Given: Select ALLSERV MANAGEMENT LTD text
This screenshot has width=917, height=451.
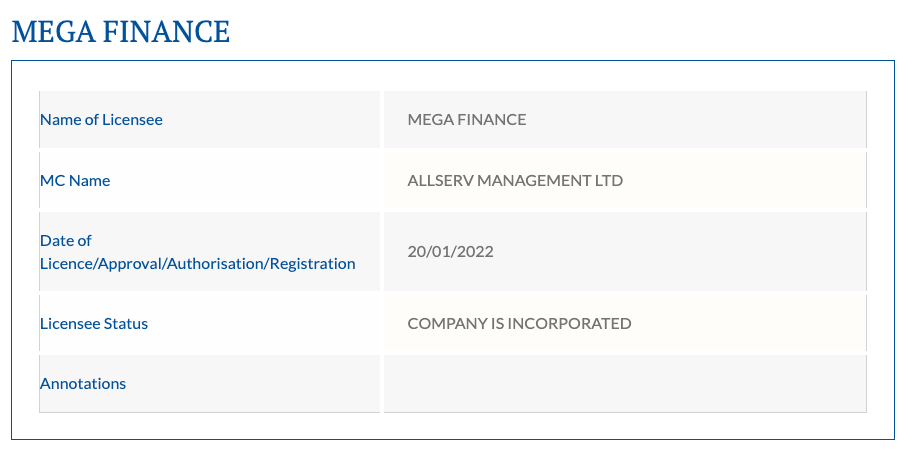Looking at the screenshot, I should point(515,180).
